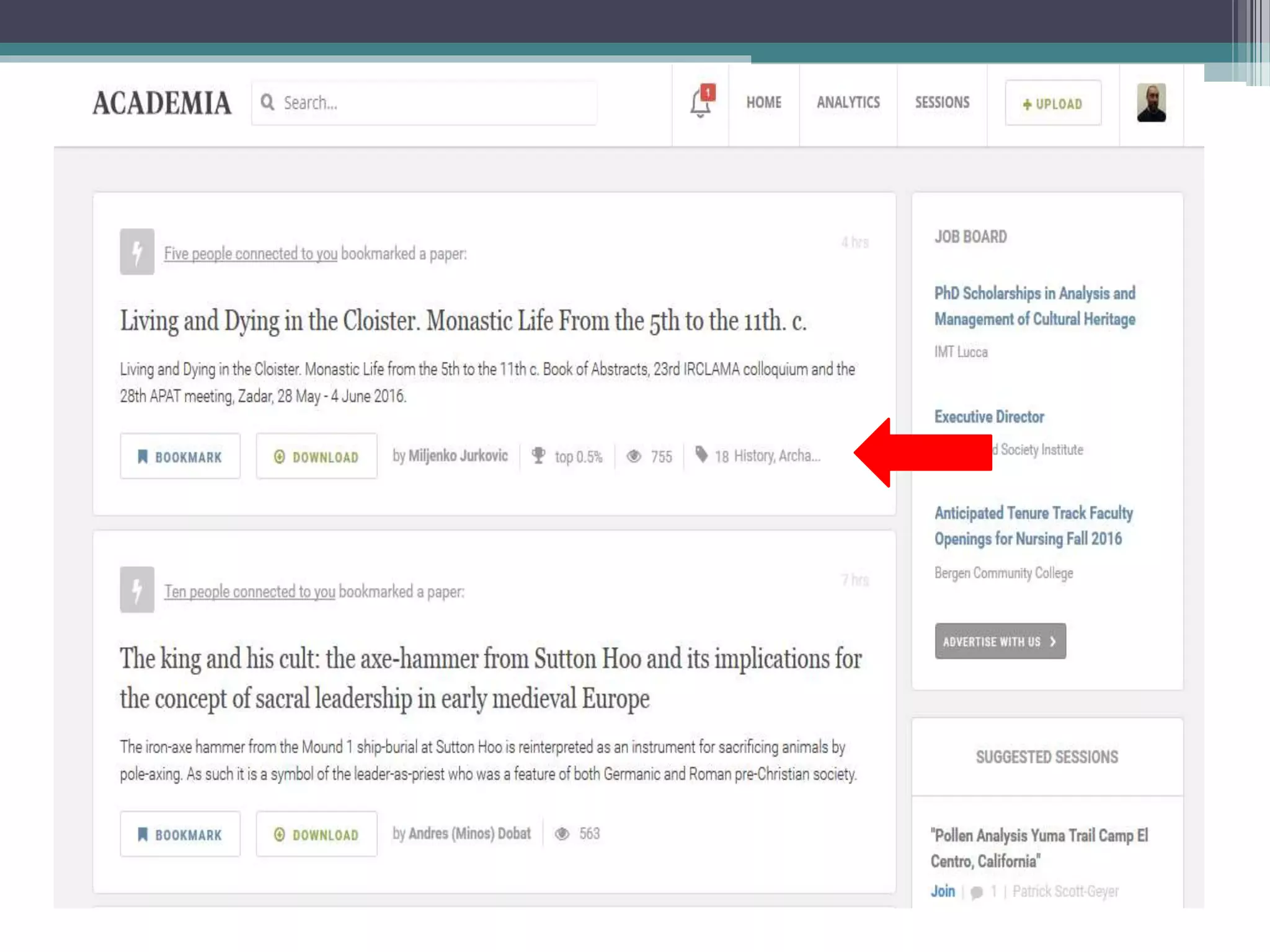Click Join link for Pollen Analysis session
Screen dimensions: 1270x952
pos(943,892)
